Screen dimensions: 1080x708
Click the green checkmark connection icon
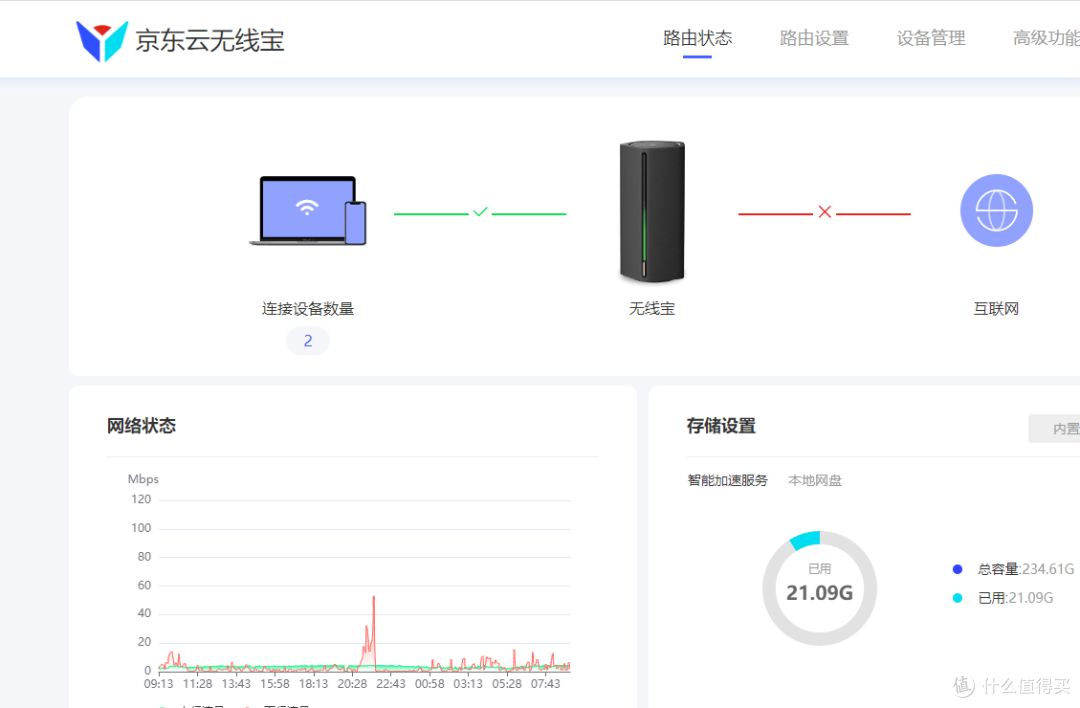(x=480, y=212)
